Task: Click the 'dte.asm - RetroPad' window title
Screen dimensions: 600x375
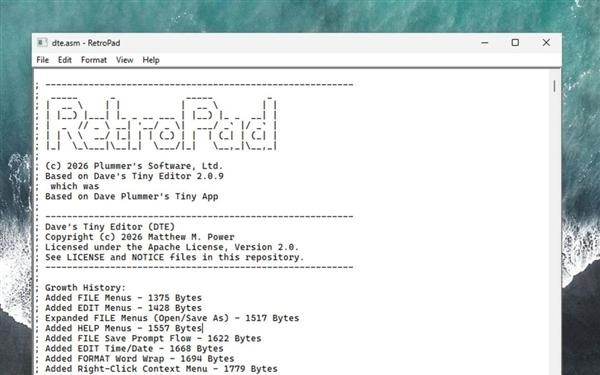Action: 86,43
